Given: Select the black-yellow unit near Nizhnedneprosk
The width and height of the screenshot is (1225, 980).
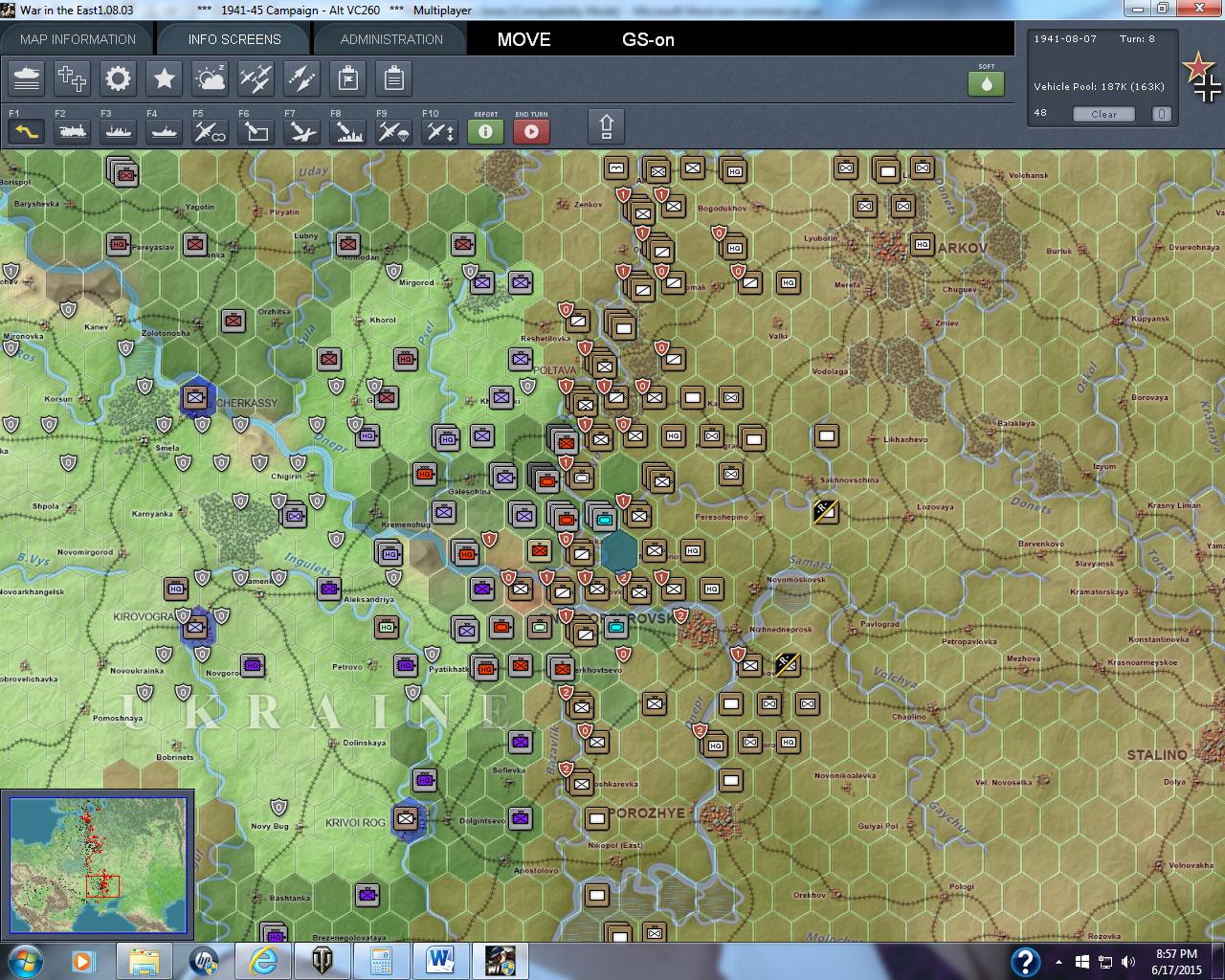Looking at the screenshot, I should click(x=787, y=663).
